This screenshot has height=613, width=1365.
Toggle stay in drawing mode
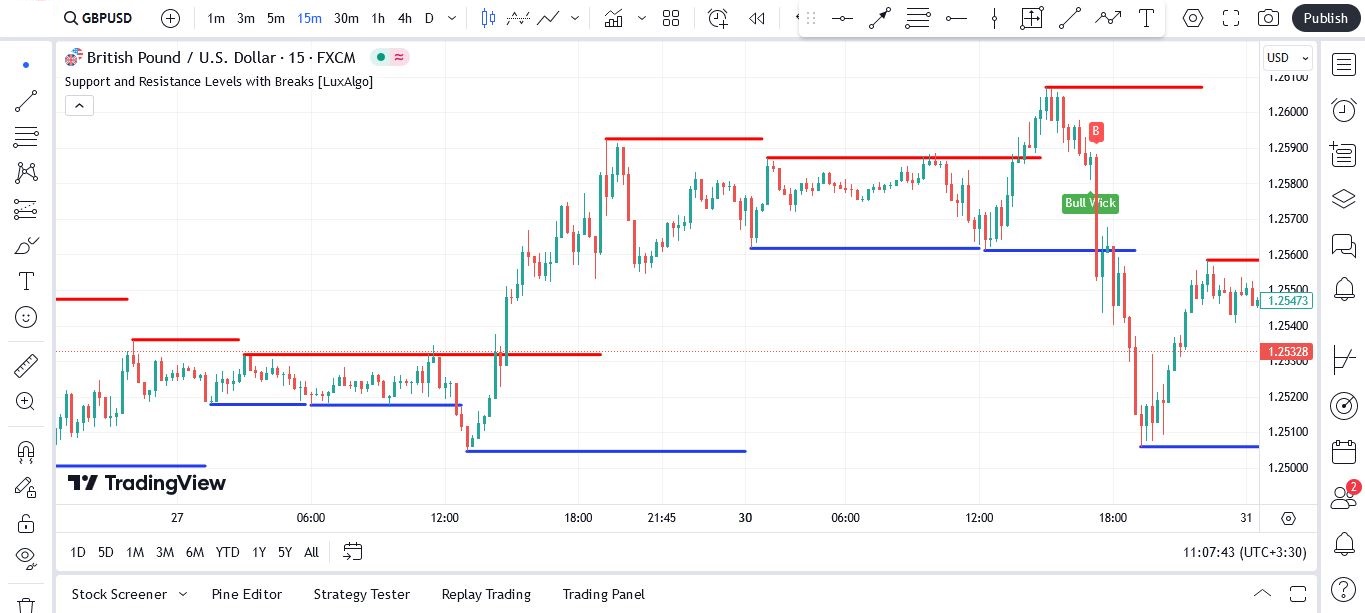tap(26, 487)
